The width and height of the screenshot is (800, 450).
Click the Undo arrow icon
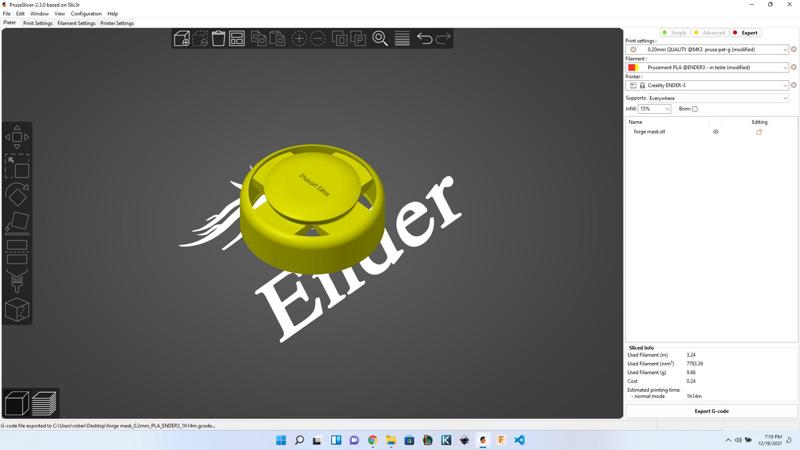point(424,38)
